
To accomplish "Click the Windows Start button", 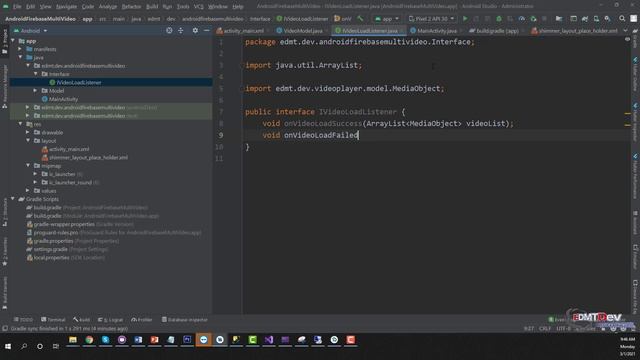I will (x=8, y=346).
